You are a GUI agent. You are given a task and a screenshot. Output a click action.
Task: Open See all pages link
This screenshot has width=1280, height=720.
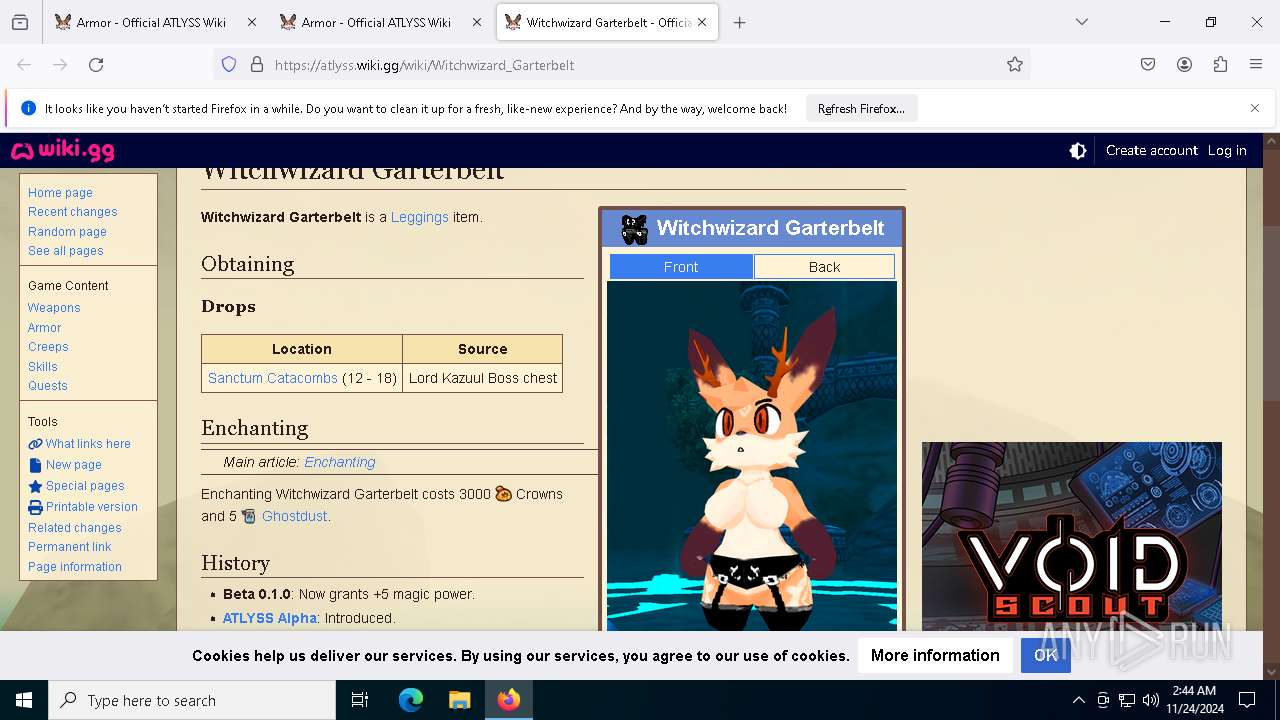pyautogui.click(x=65, y=251)
